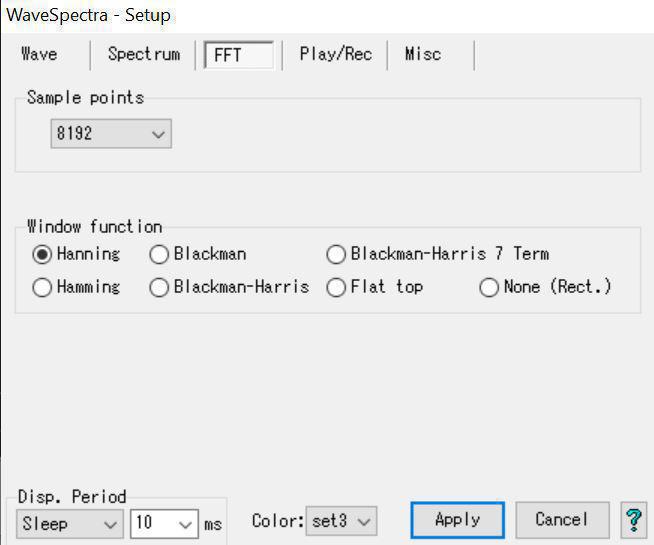654x545 pixels.
Task: Select the Hamming window function
Action: pyautogui.click(x=42, y=287)
